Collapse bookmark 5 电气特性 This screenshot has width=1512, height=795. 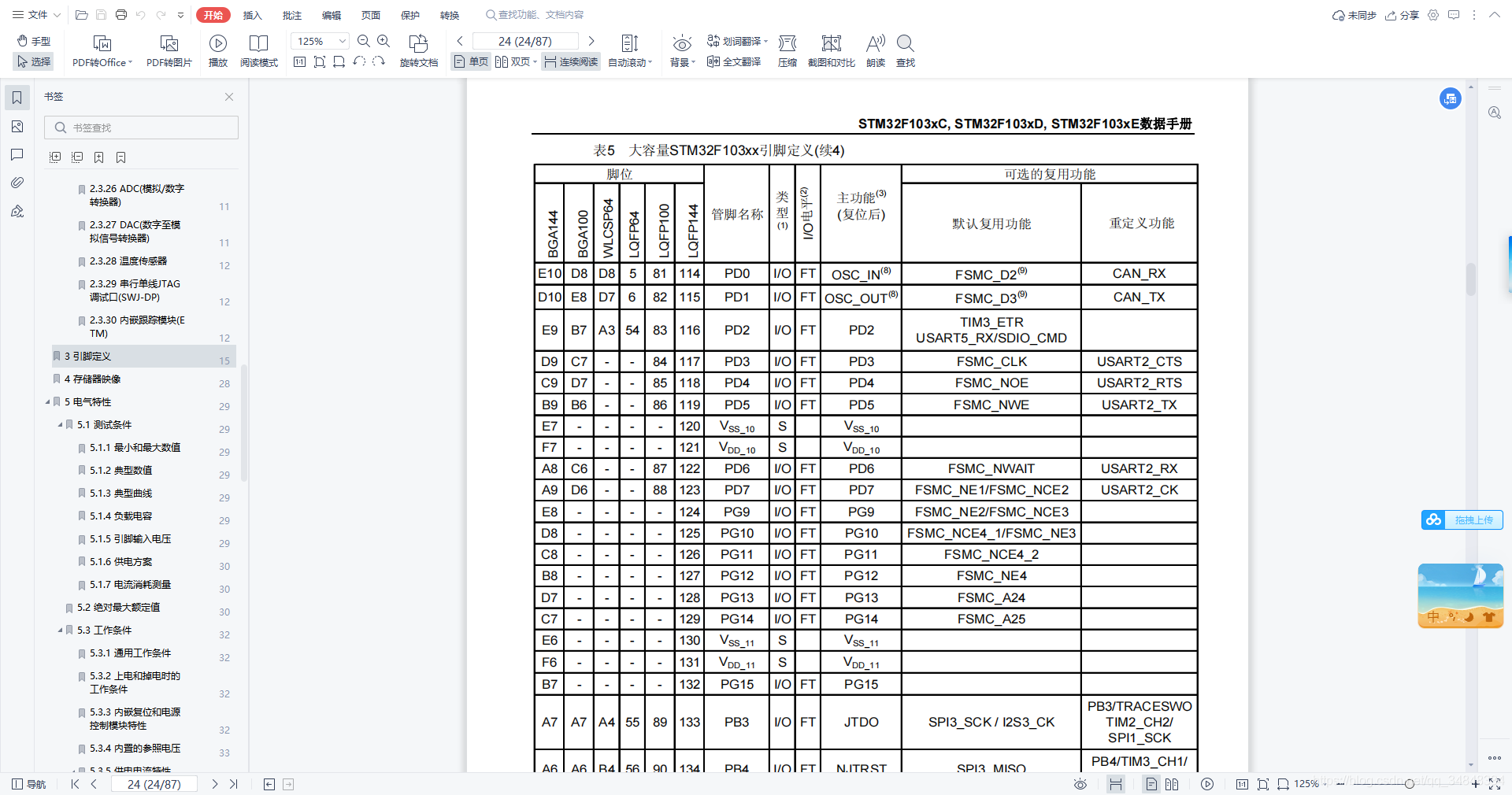tap(47, 402)
